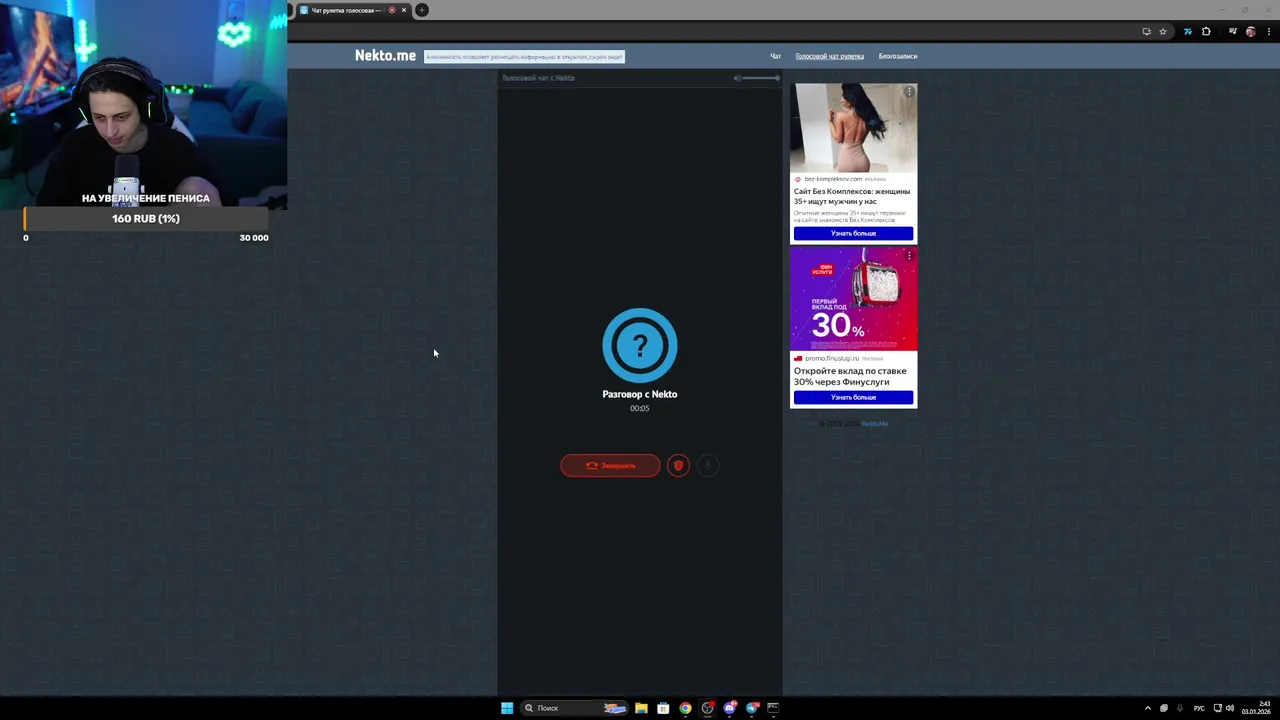Click the 30% deposit ad banner image
Viewport: 1280px width, 720px height.
853,299
